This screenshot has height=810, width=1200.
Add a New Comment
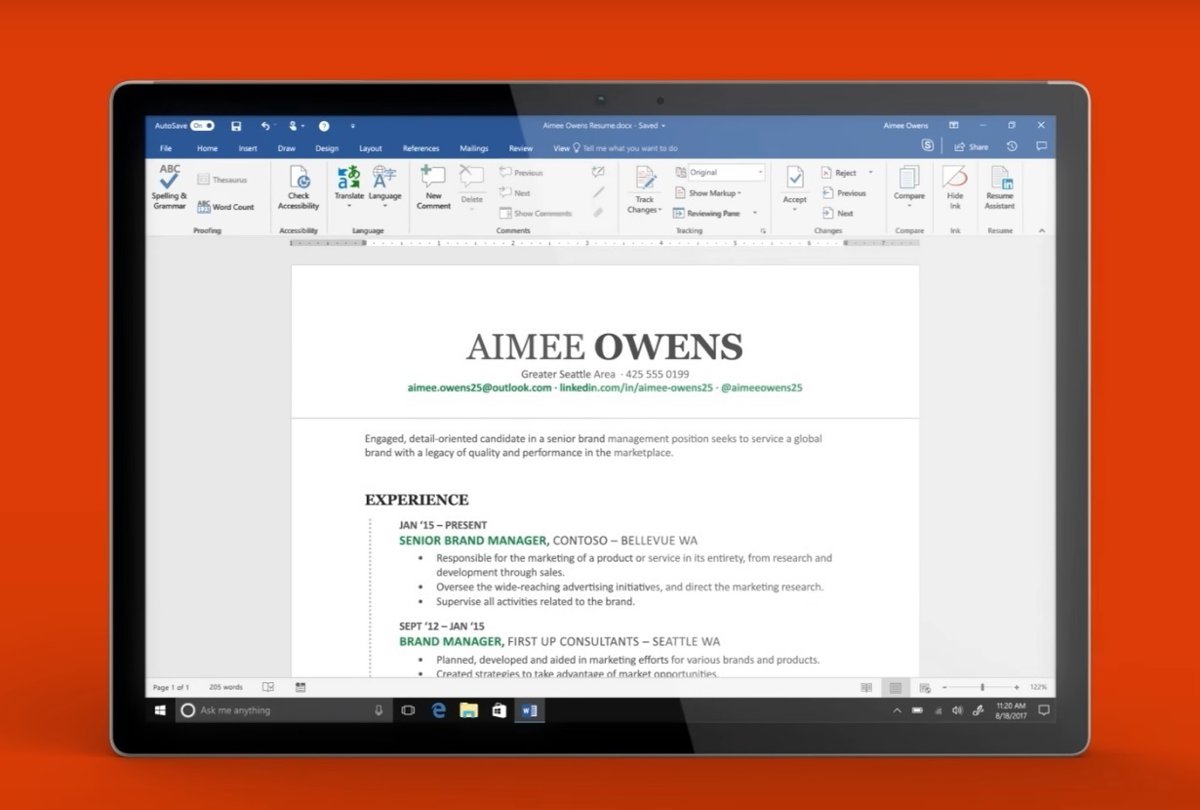click(x=433, y=186)
